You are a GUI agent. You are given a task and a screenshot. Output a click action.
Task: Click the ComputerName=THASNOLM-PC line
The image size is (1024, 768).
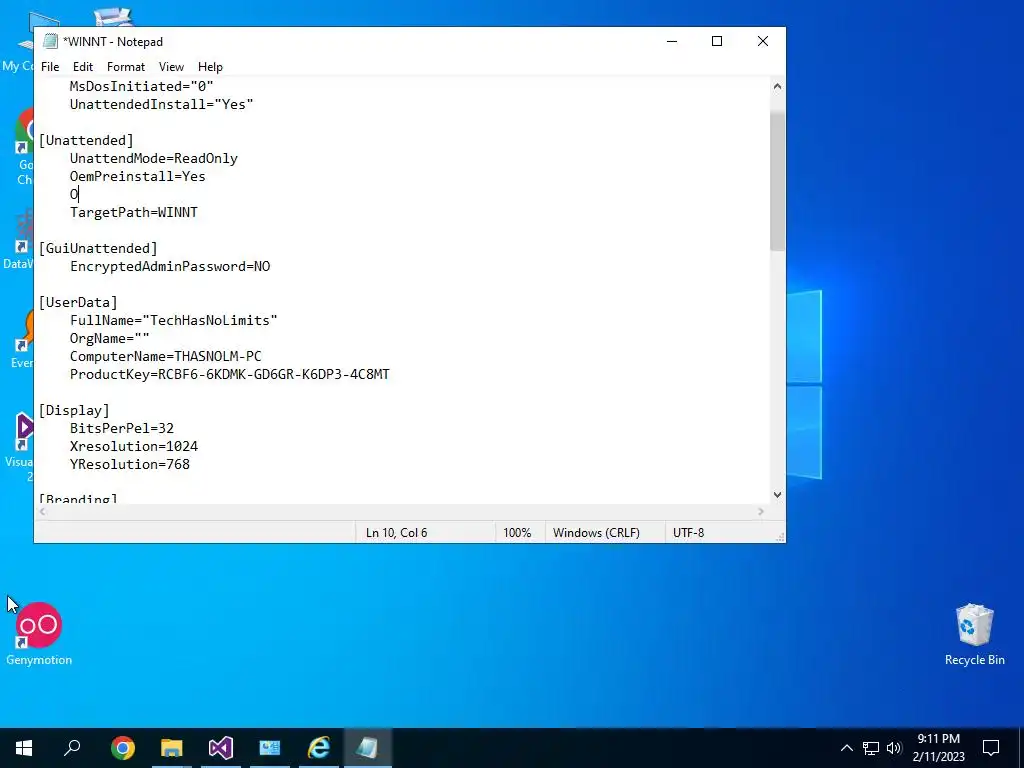pyautogui.click(x=165, y=357)
